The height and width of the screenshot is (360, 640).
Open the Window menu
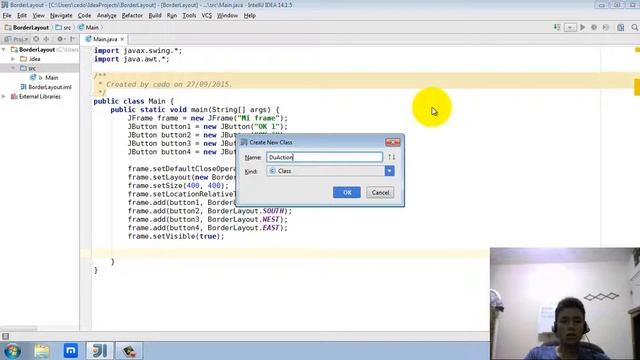tap(227, 16)
